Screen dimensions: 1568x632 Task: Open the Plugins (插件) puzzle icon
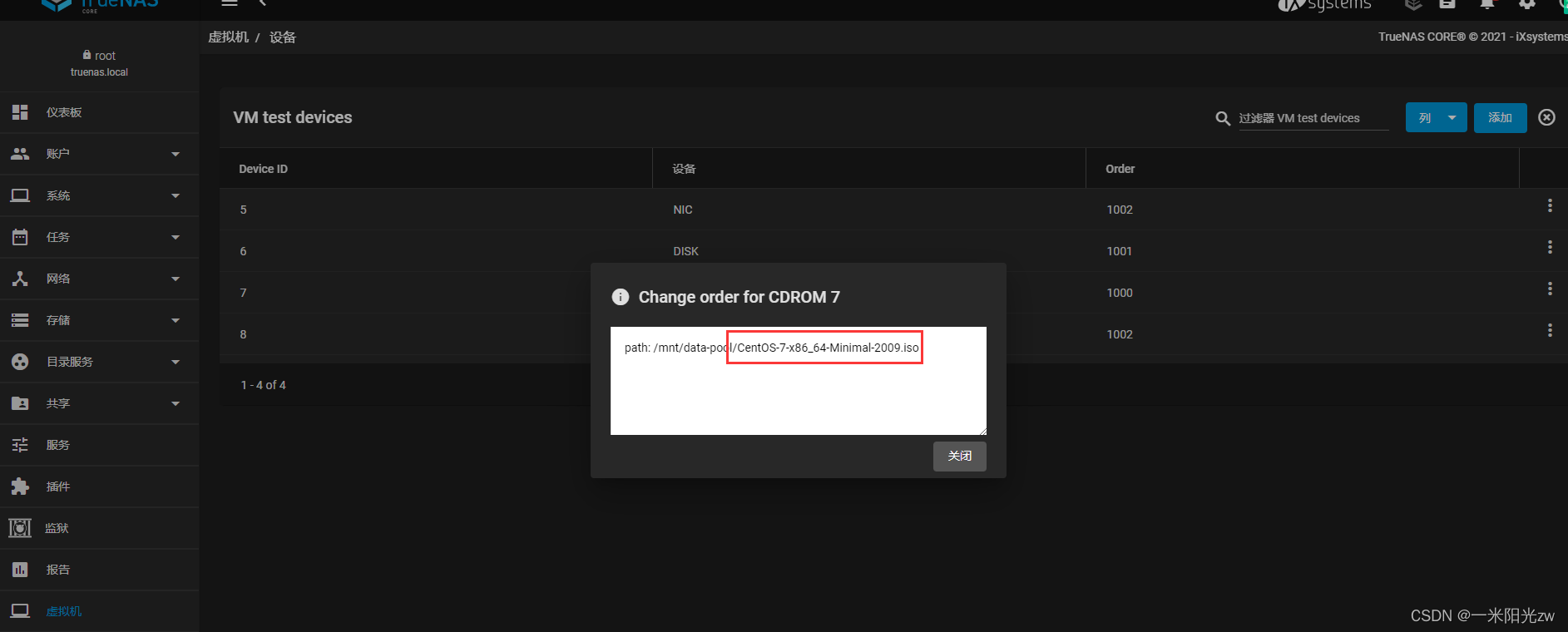coord(20,486)
